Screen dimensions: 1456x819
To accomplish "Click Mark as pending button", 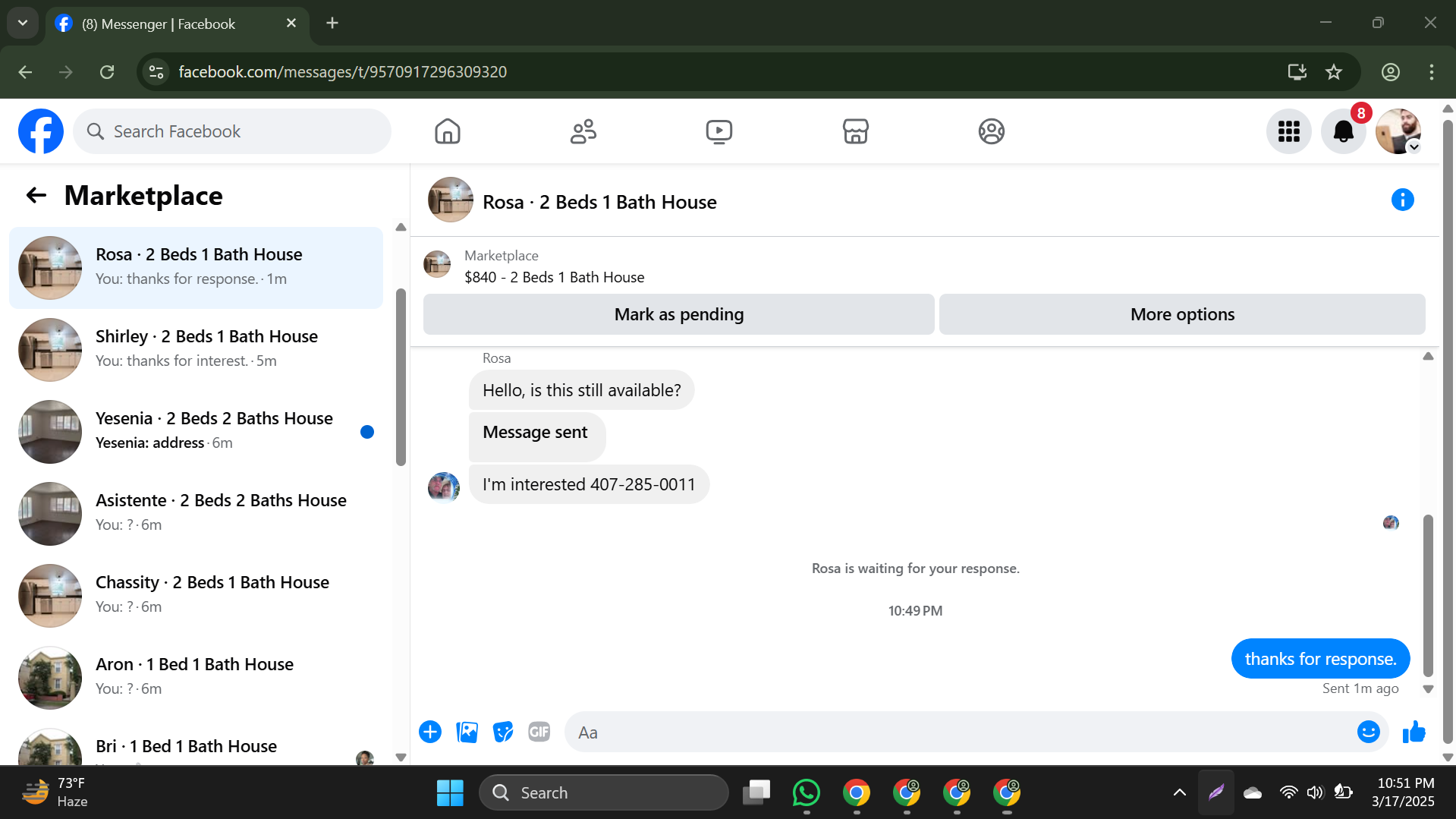I will click(679, 314).
